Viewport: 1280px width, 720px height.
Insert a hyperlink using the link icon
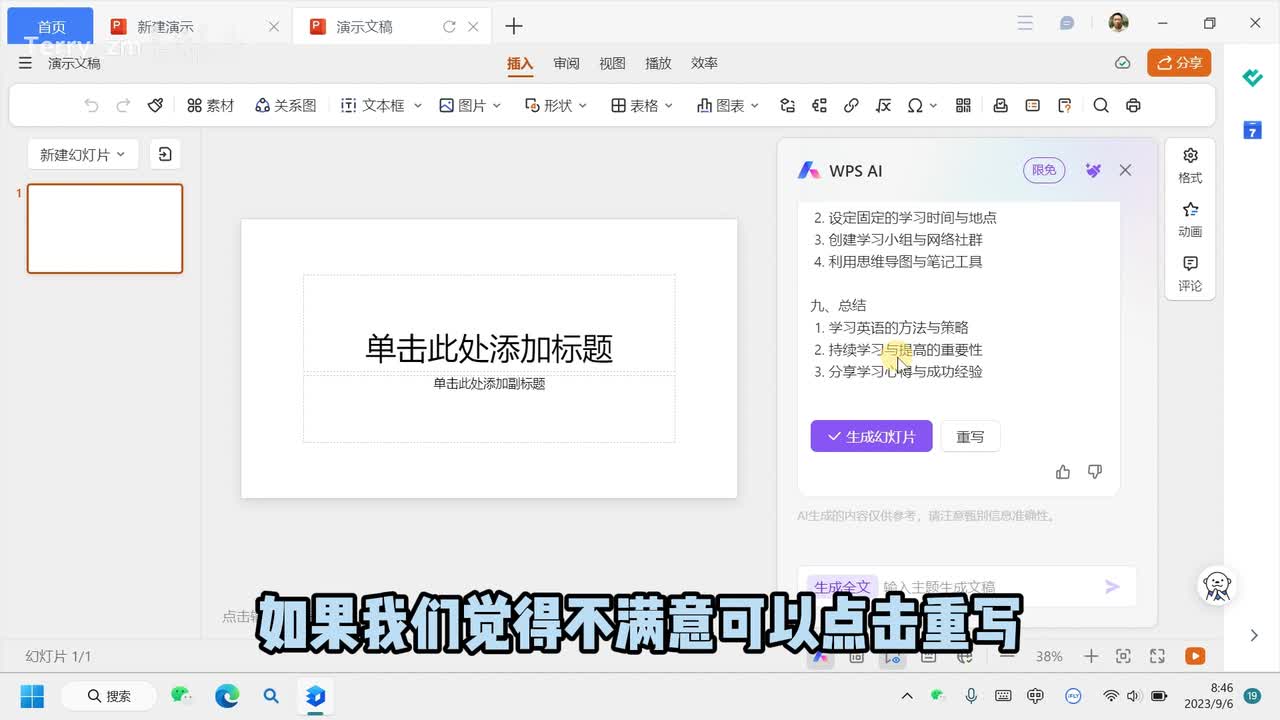click(851, 105)
